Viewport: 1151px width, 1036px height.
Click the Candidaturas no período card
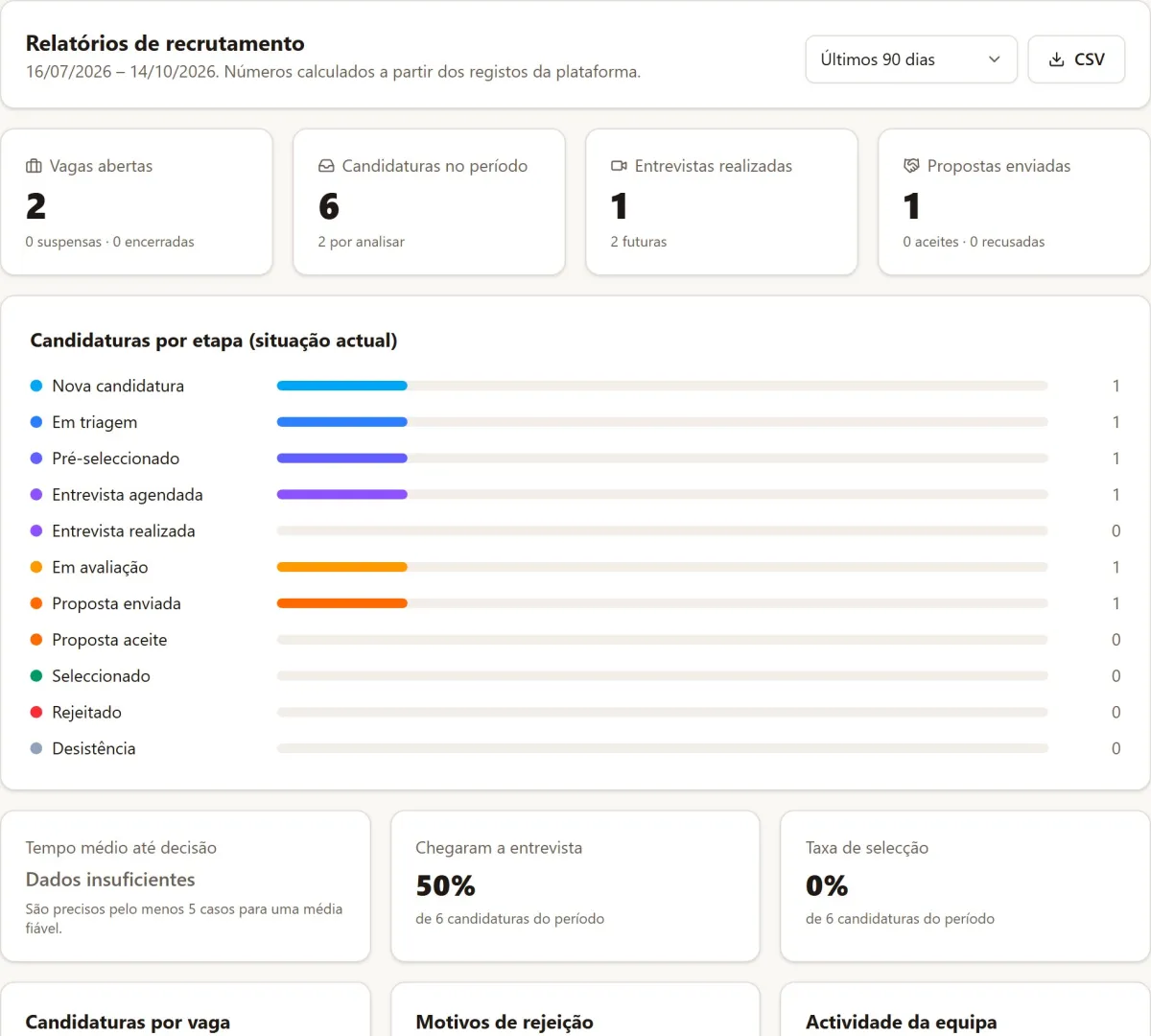[x=429, y=202]
